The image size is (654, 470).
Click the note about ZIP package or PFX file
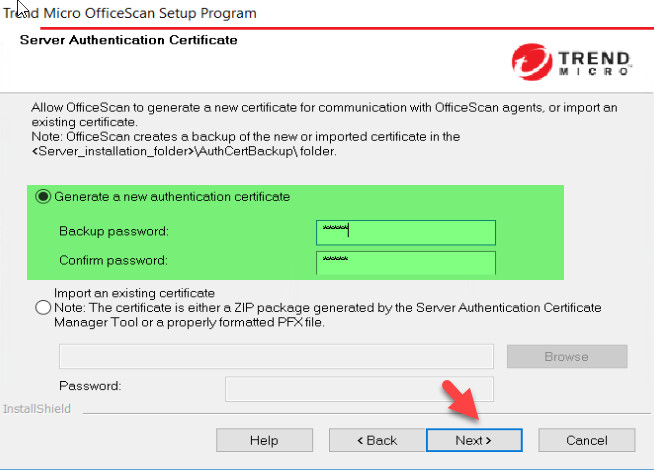pyautogui.click(x=327, y=315)
